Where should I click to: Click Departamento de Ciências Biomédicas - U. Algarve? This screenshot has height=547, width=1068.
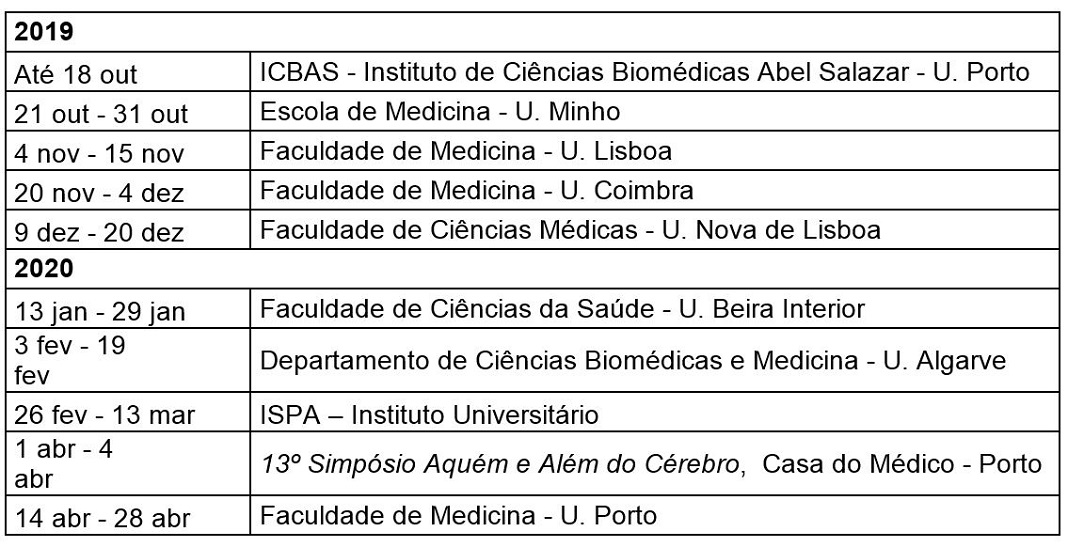pyautogui.click(x=633, y=360)
